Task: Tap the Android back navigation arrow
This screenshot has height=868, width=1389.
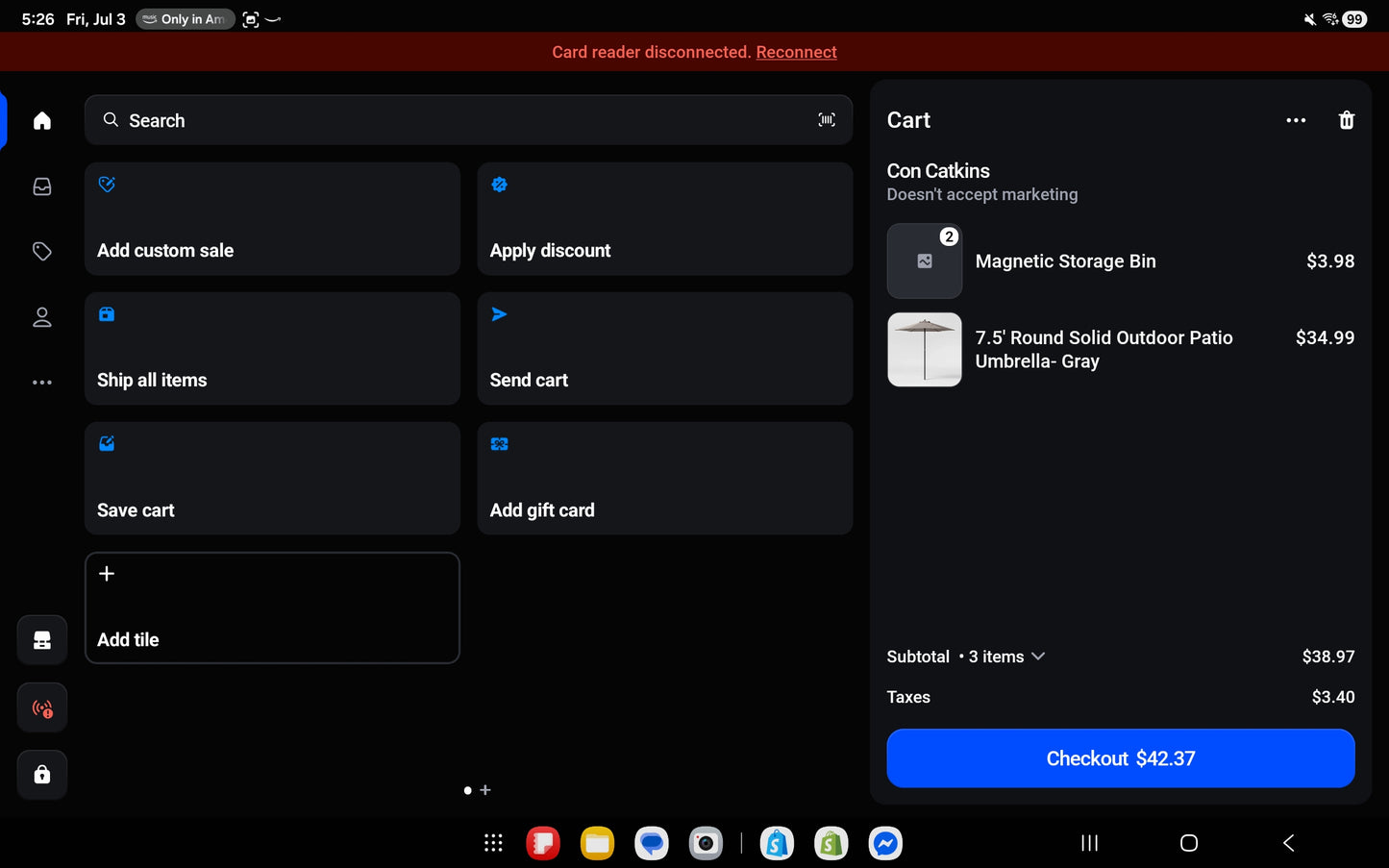Action: tap(1289, 843)
